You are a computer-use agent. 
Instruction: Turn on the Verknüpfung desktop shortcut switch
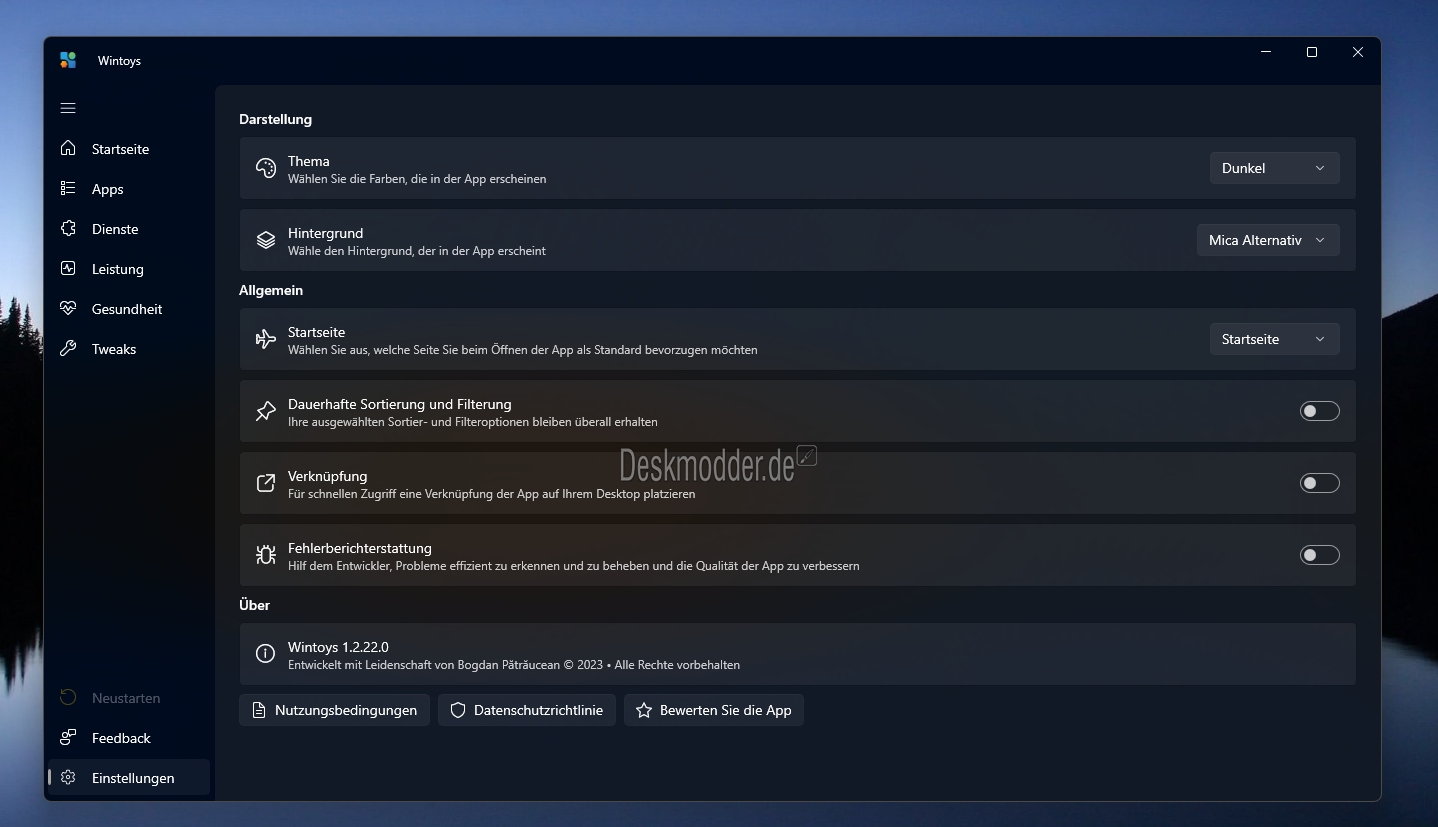click(x=1319, y=483)
